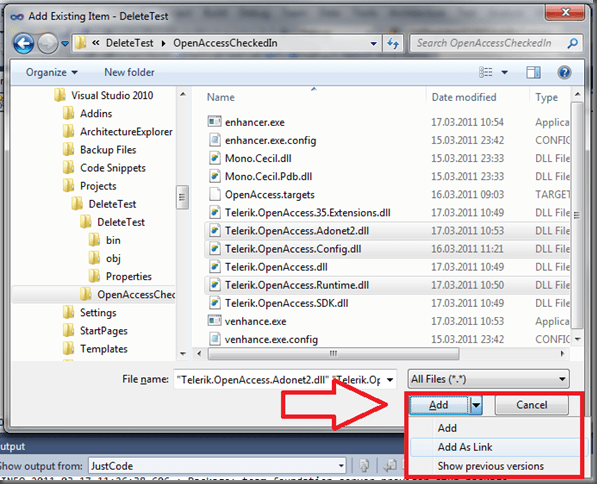Viewport: 597px width, 484px height.
Task: Select Visual Studio 2010 folder in tree
Action: [x=112, y=95]
